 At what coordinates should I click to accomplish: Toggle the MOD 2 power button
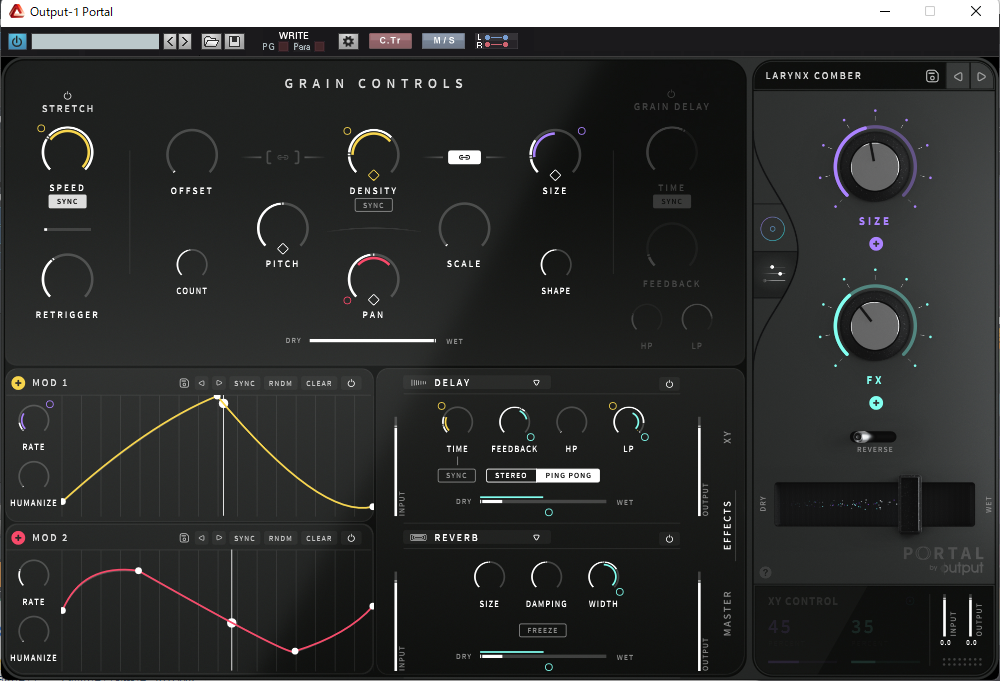(351, 538)
